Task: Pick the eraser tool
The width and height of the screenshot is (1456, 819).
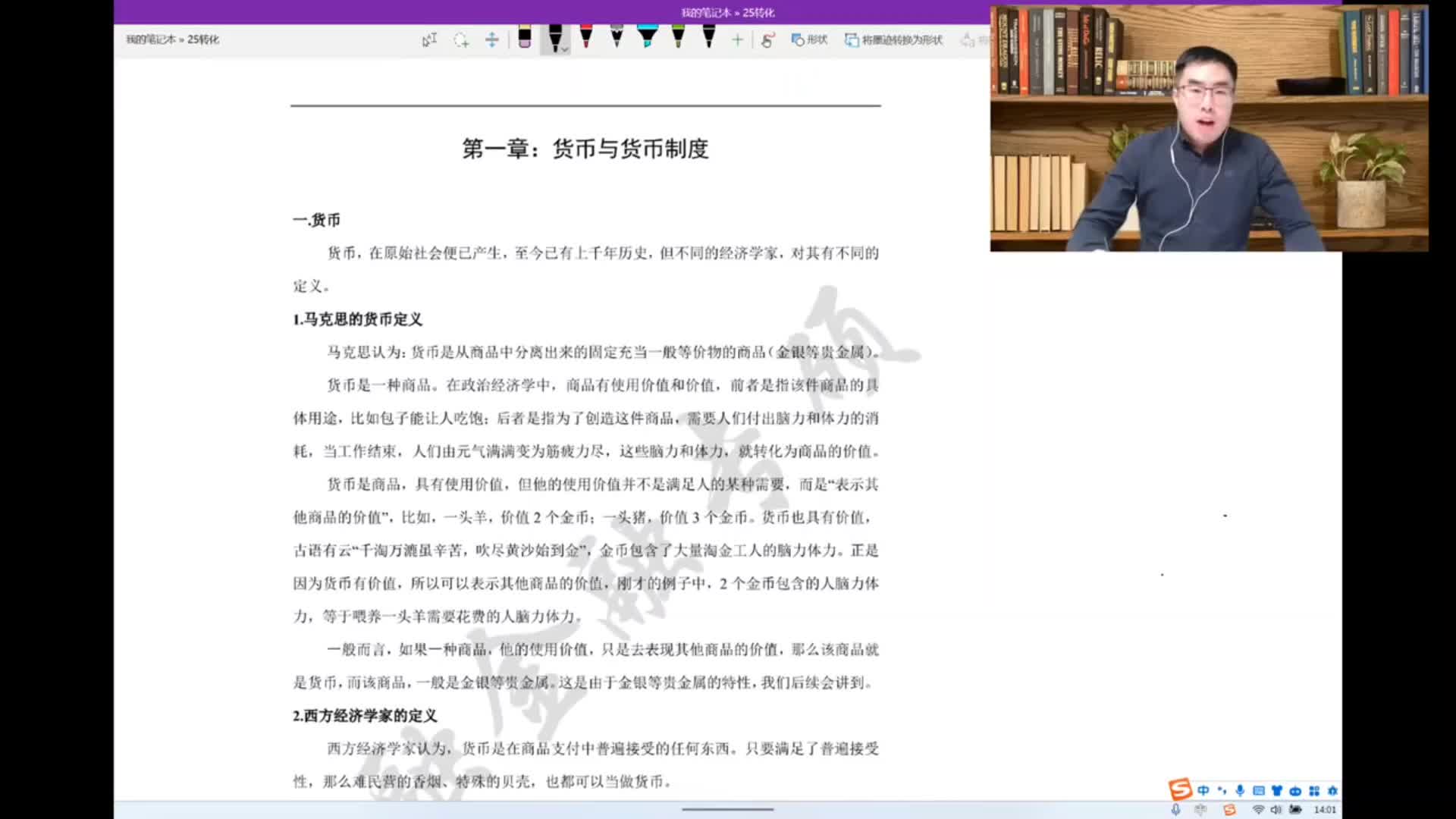Action: pyautogui.click(x=524, y=37)
